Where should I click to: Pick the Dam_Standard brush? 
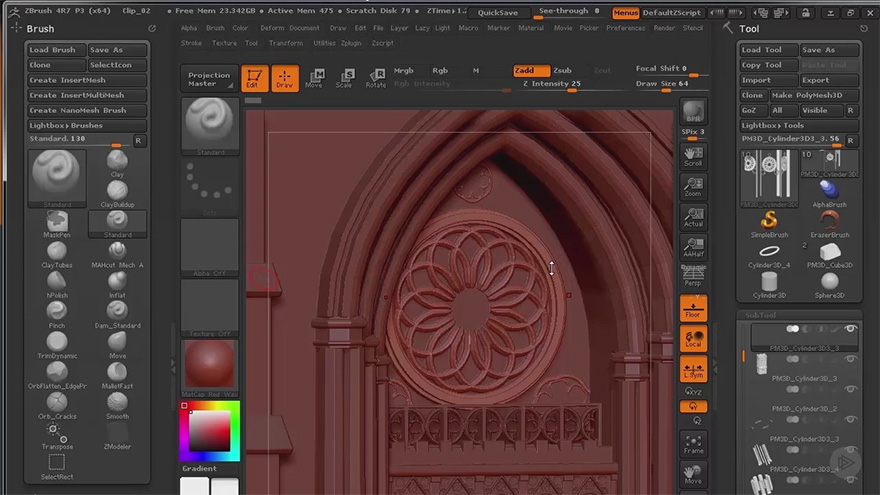117,315
